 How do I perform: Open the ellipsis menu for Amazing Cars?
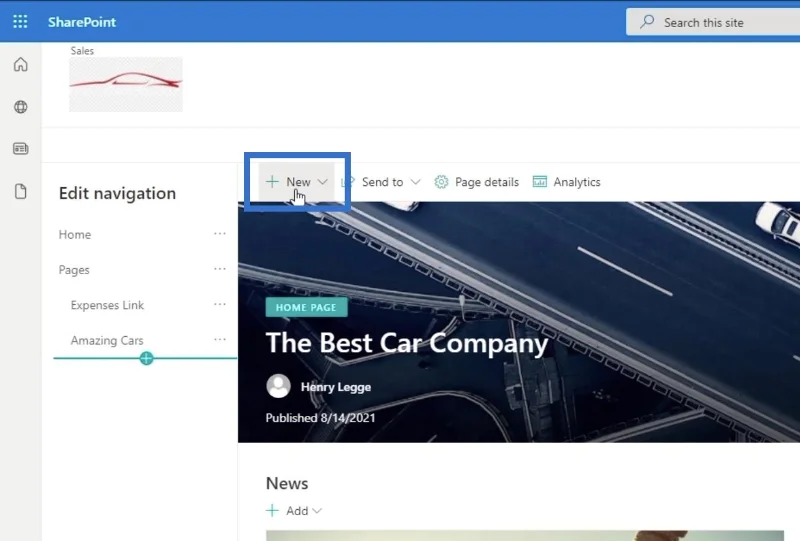point(220,339)
